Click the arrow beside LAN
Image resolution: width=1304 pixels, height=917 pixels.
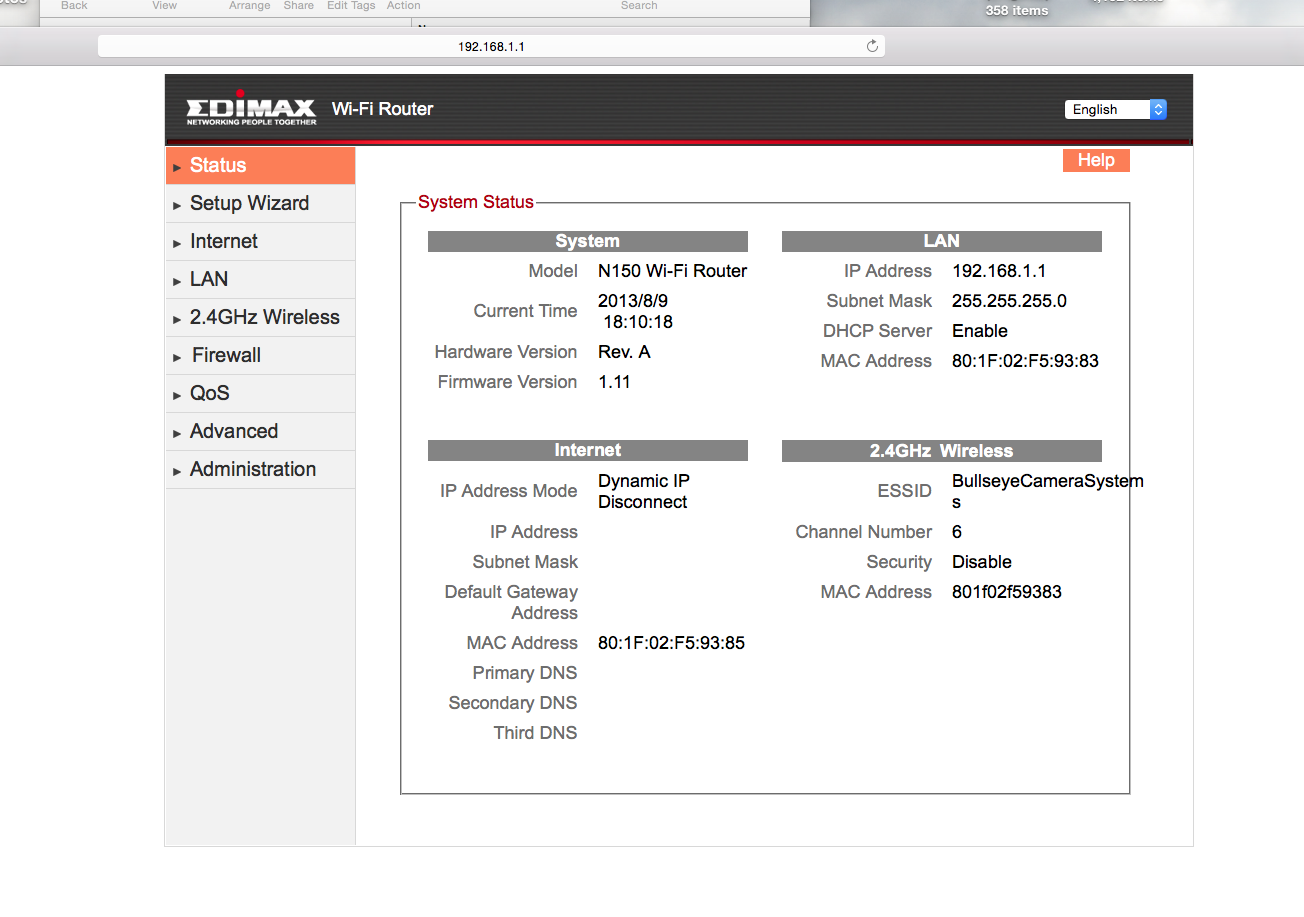coord(177,281)
